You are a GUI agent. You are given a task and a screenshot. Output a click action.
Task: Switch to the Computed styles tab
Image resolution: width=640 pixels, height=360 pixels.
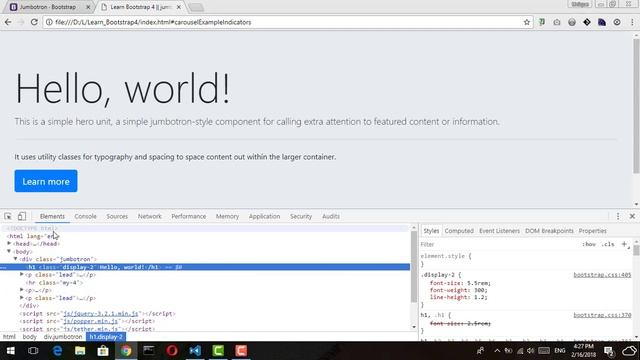click(x=459, y=231)
